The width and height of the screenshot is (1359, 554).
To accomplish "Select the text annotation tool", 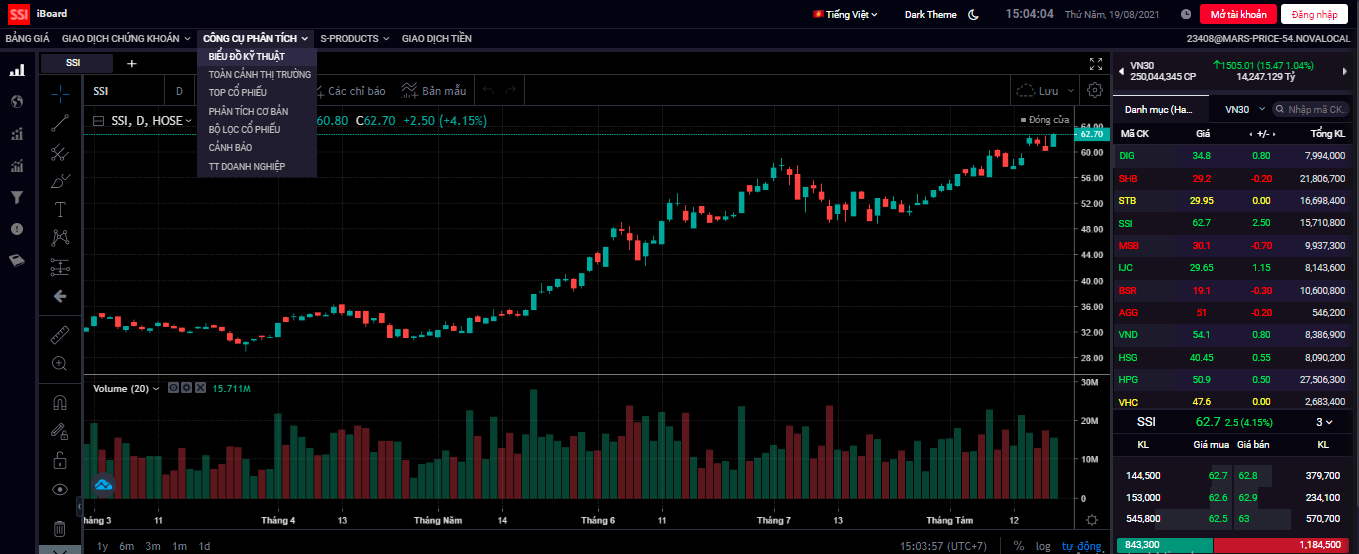I will (60, 209).
